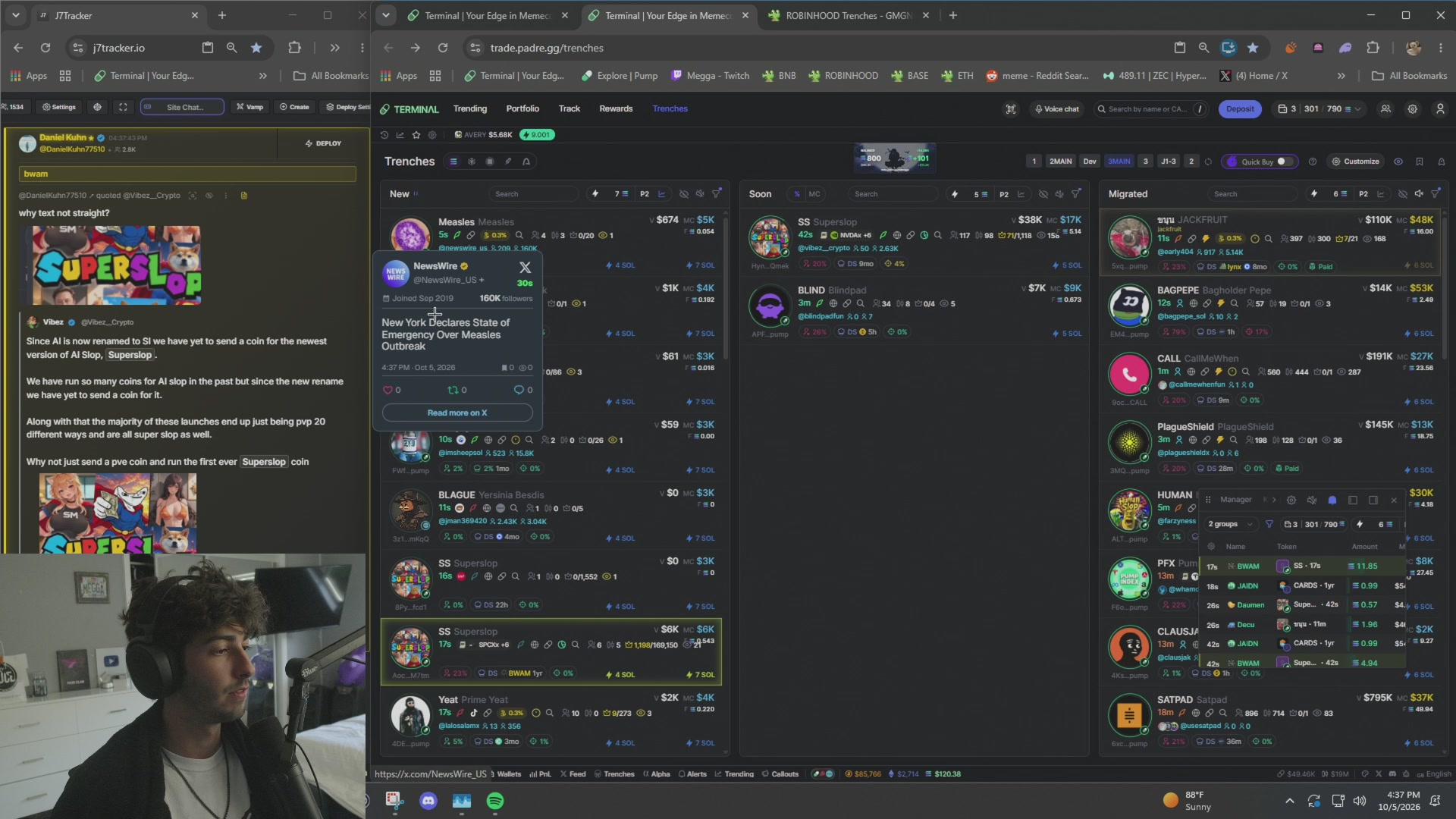Viewport: 1456px width, 819px height.
Task: Select the Solana chain filter beside Trenches
Action: [453, 162]
